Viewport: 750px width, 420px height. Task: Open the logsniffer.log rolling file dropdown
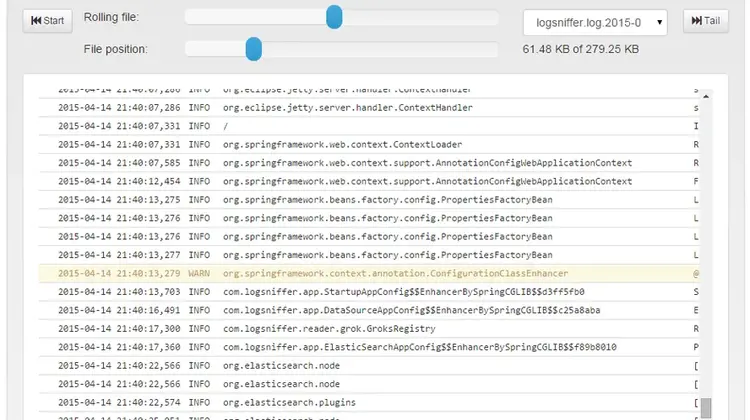coord(595,22)
